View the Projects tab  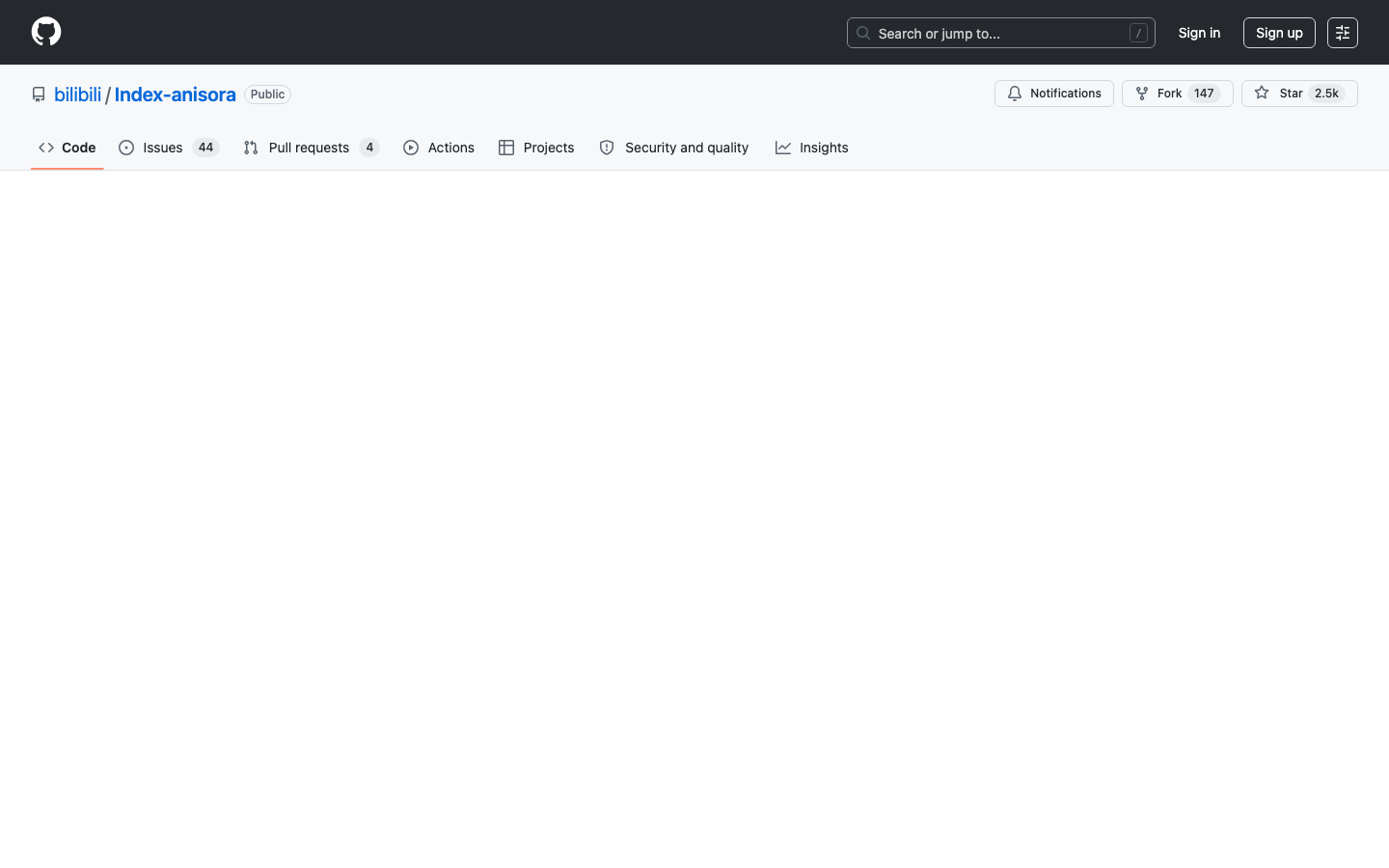point(536,148)
